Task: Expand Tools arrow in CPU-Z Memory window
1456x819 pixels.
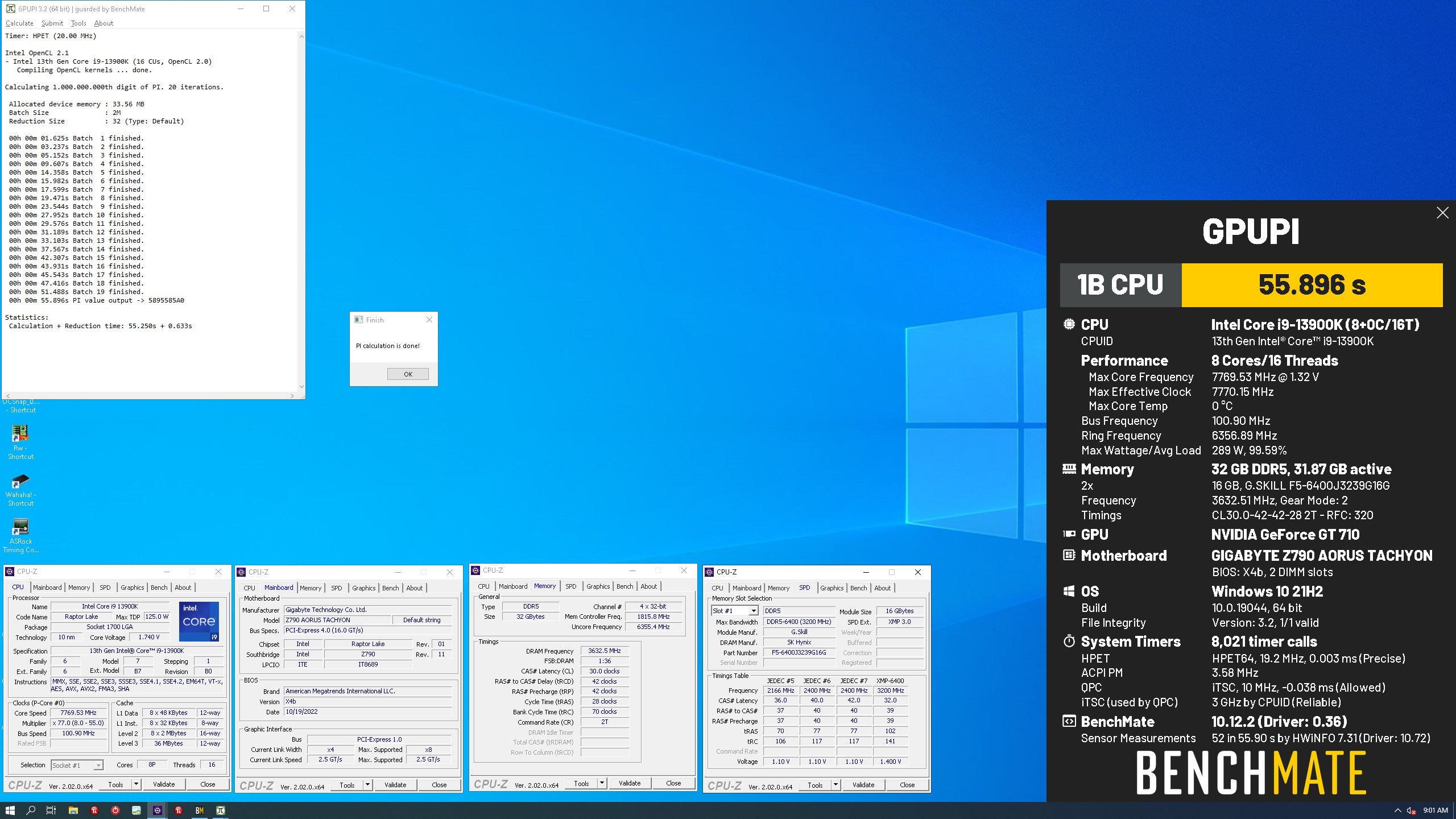Action: point(602,783)
